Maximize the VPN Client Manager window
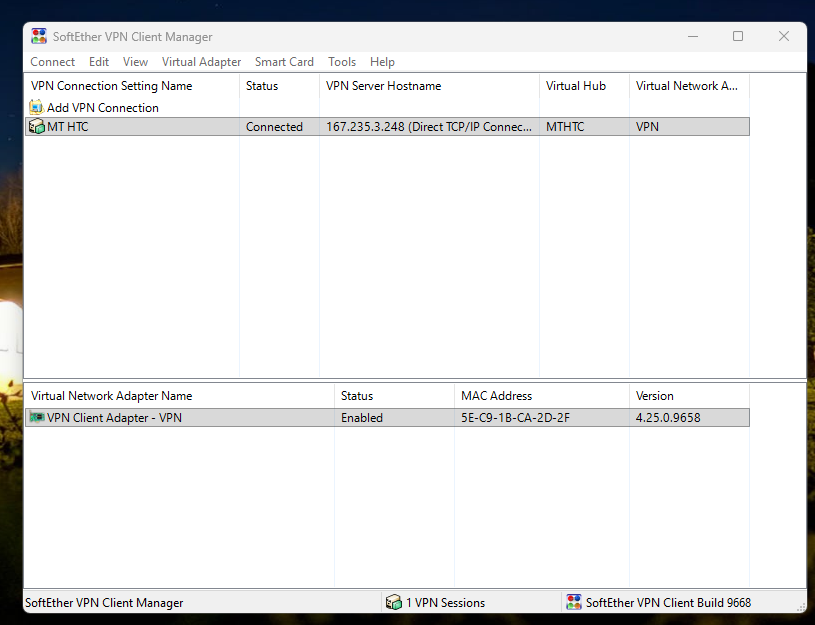 tap(738, 37)
